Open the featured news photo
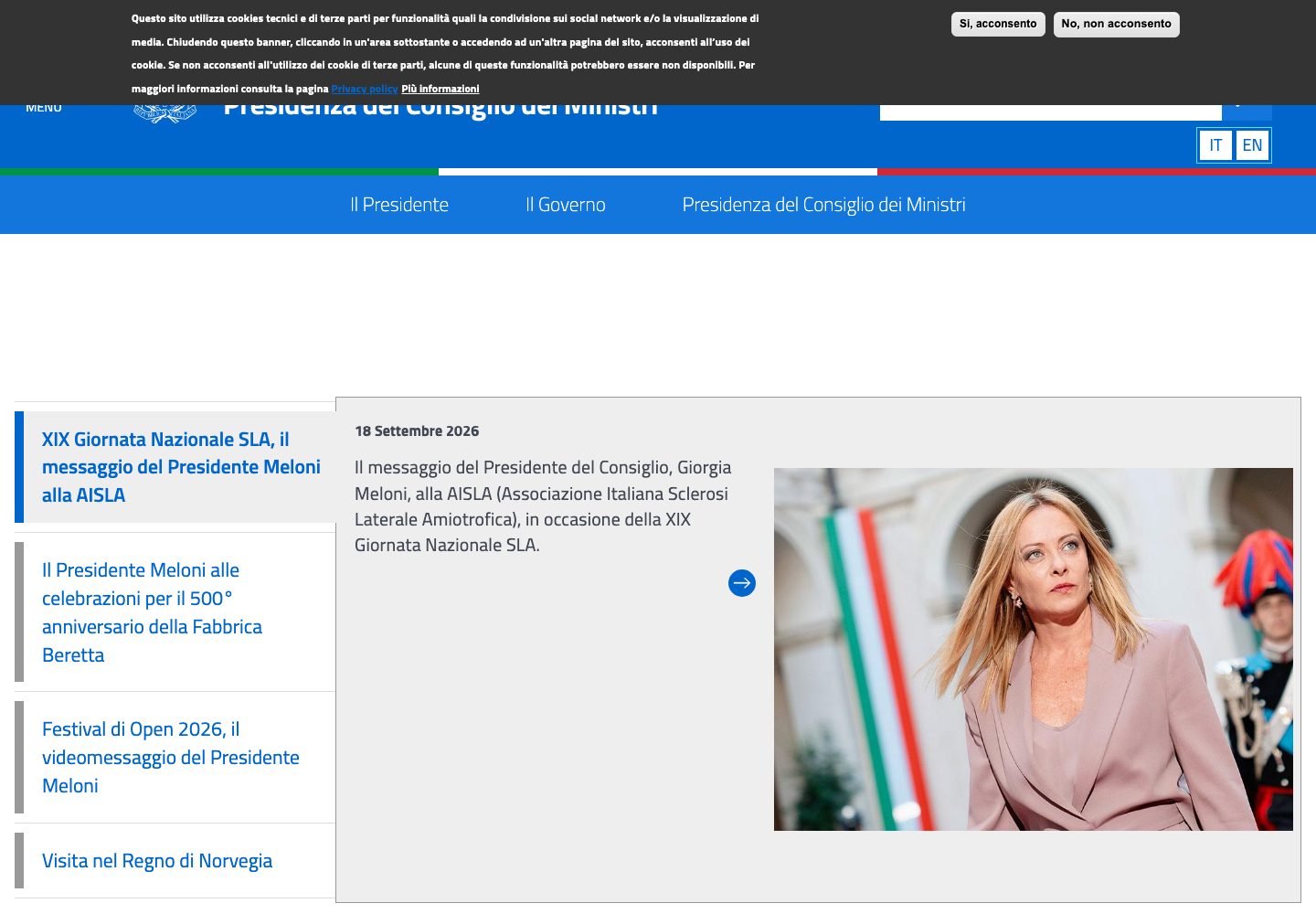 click(x=1034, y=650)
